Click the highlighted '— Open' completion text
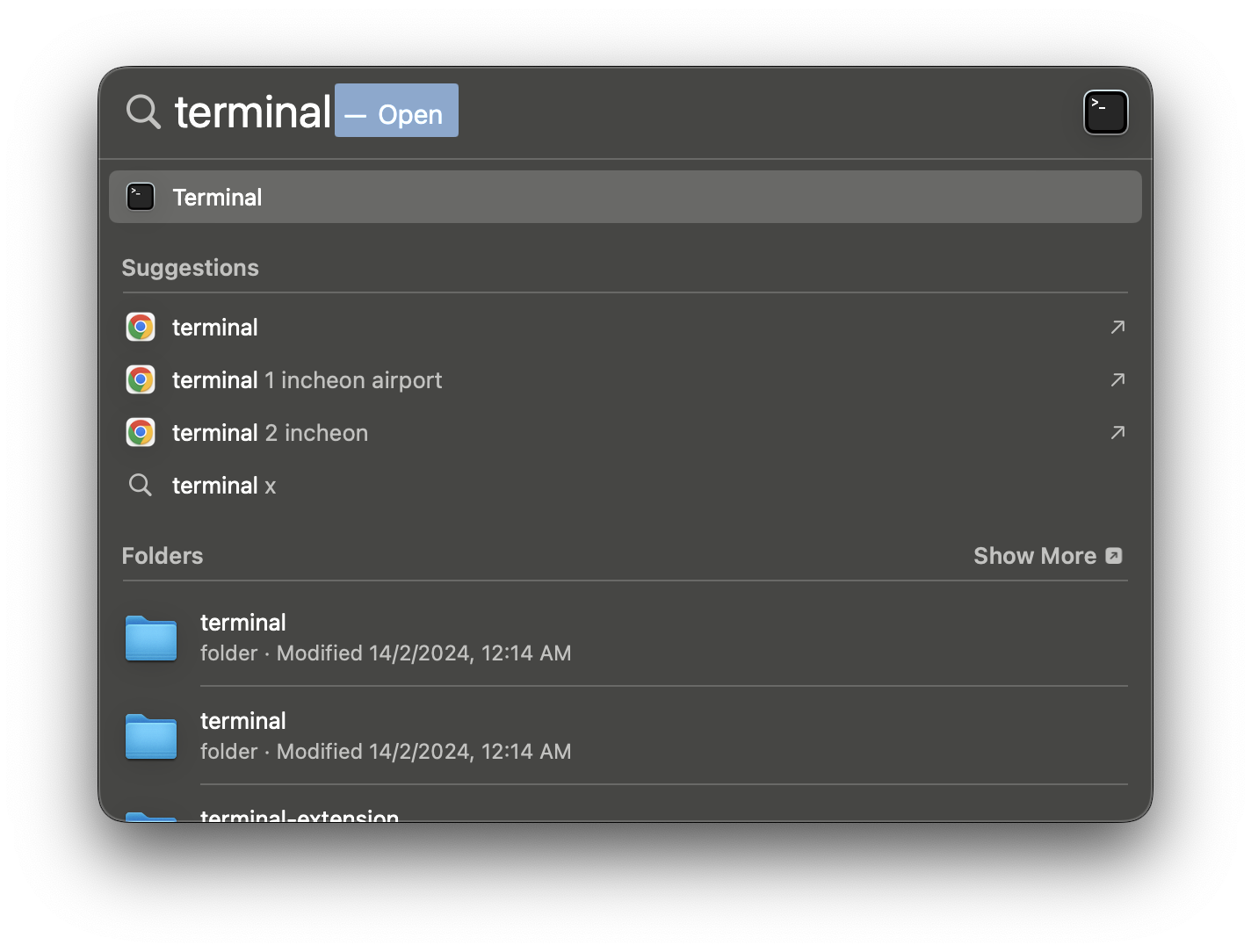Viewport: 1251px width, 952px height. 396,111
